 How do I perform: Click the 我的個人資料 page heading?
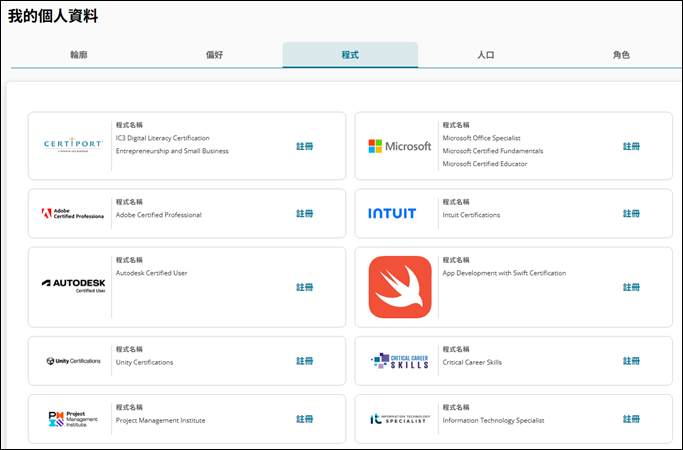tap(53, 16)
